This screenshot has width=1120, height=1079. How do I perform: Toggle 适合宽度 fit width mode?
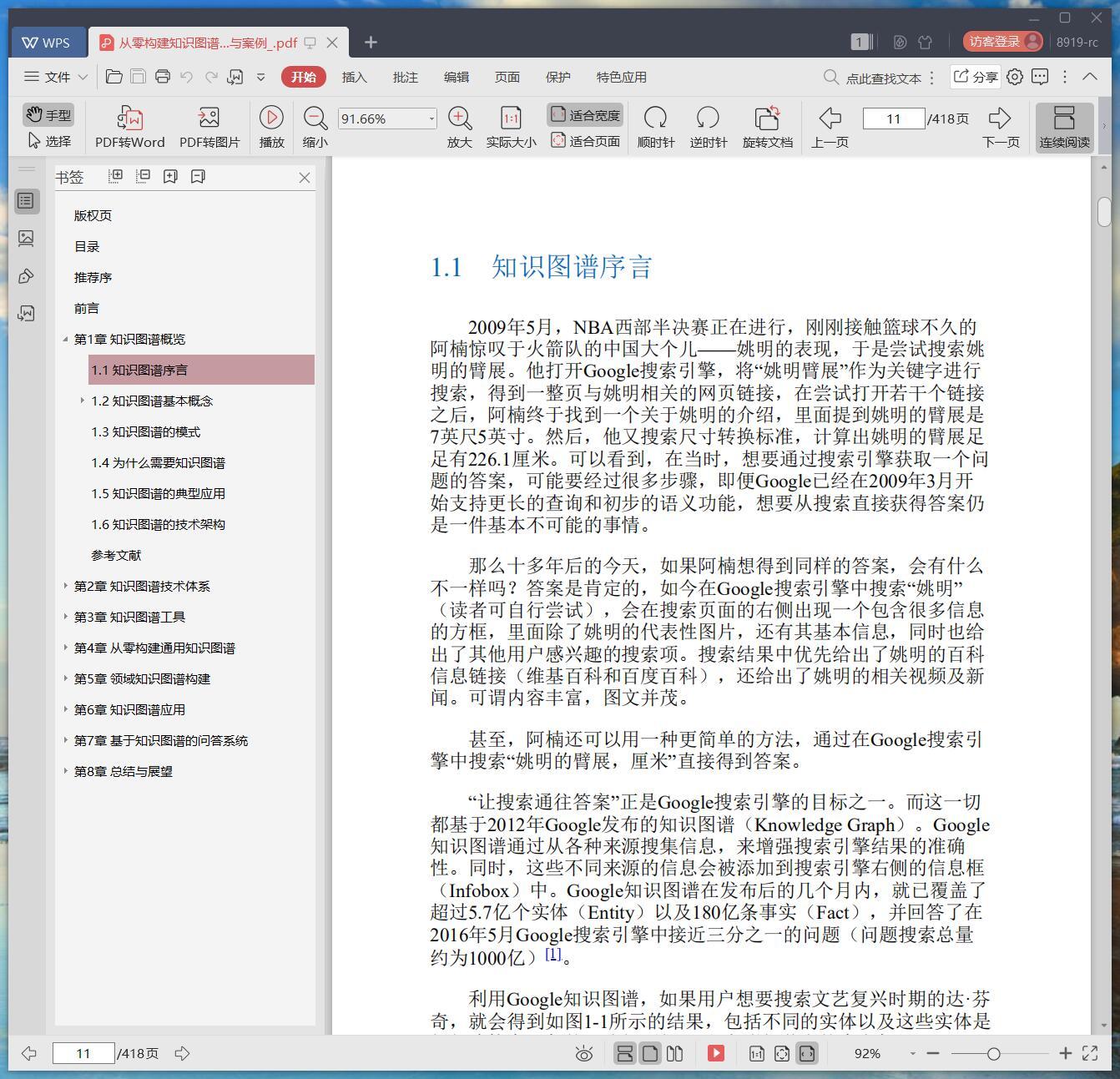pyautogui.click(x=585, y=115)
